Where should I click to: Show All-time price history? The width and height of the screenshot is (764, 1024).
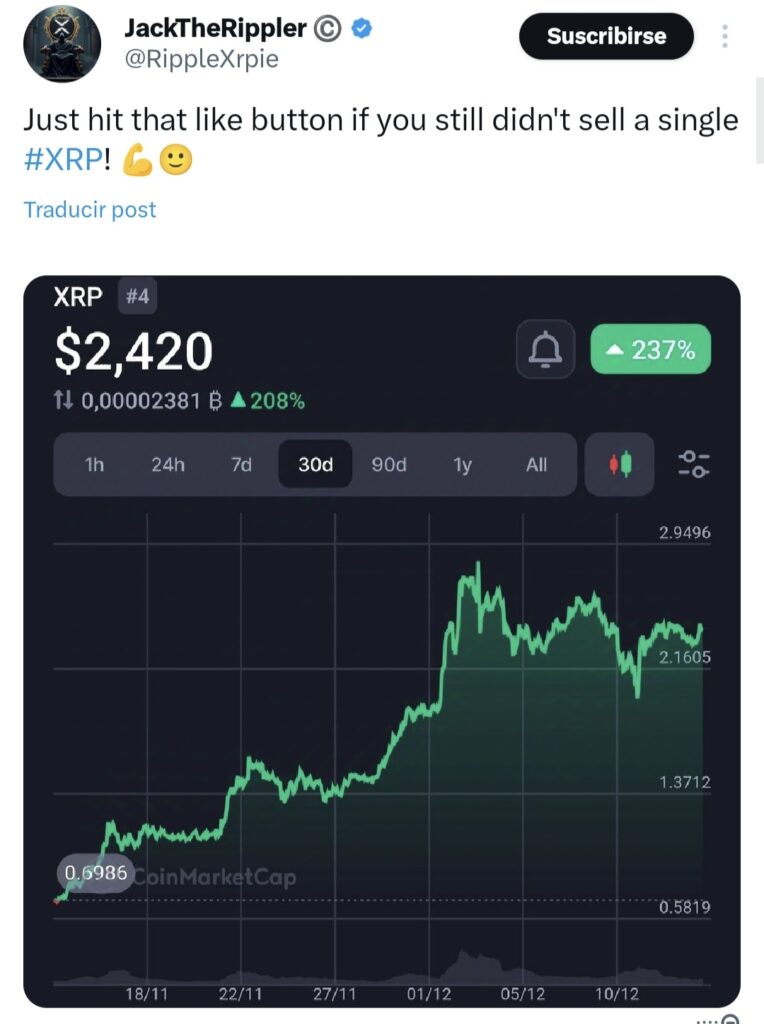point(537,465)
